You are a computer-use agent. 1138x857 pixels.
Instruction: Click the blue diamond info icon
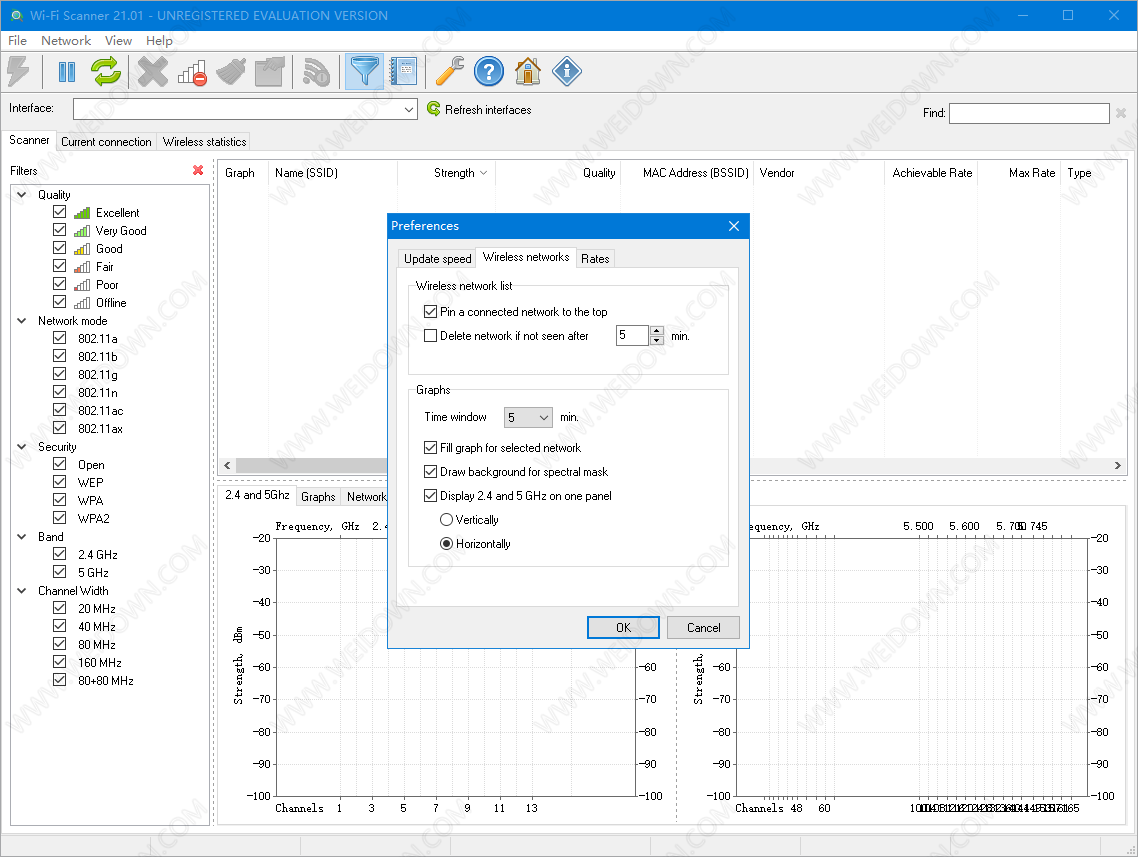click(567, 71)
